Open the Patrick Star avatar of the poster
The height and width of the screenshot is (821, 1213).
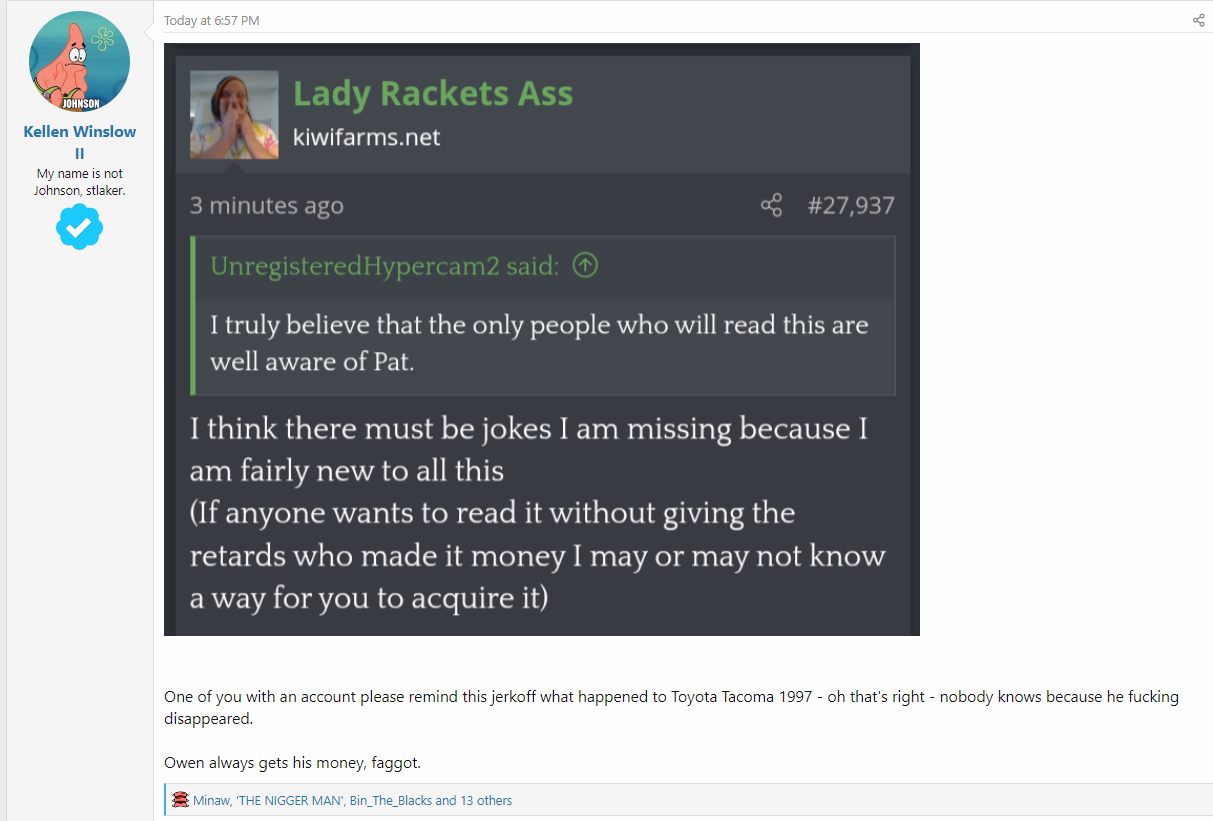click(x=80, y=62)
